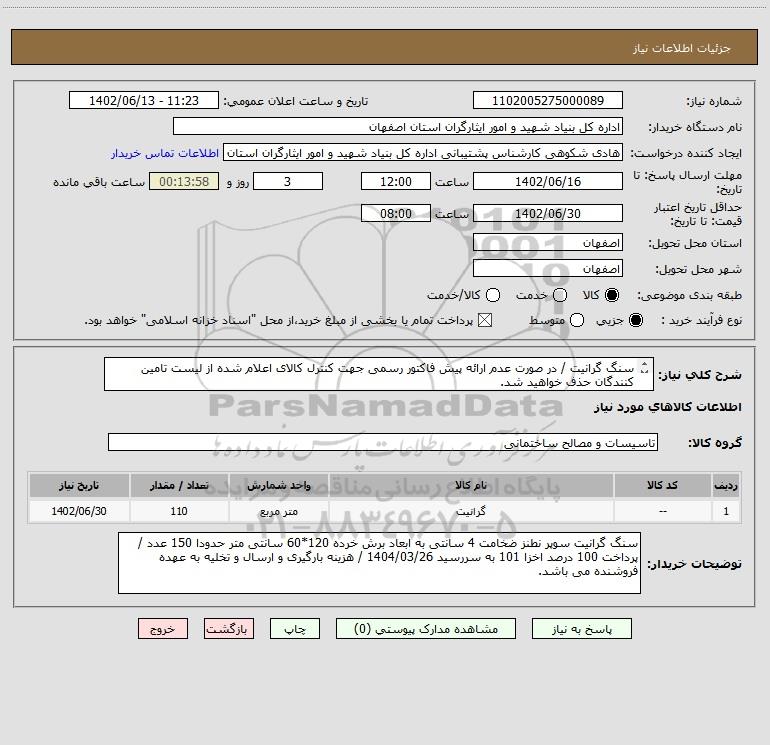The height and width of the screenshot is (745, 770).
Task: Click the need date cell 1402/06/30
Action: (x=79, y=511)
